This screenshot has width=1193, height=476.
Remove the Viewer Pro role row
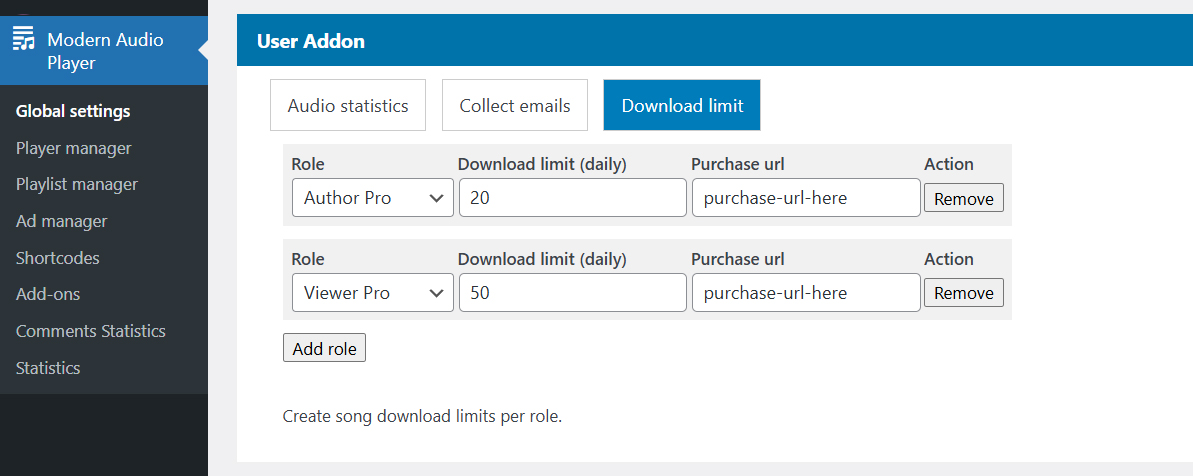tap(963, 293)
